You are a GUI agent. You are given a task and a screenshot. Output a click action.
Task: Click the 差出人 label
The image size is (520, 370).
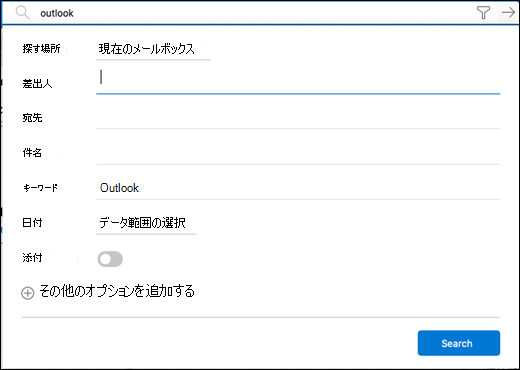coord(37,83)
